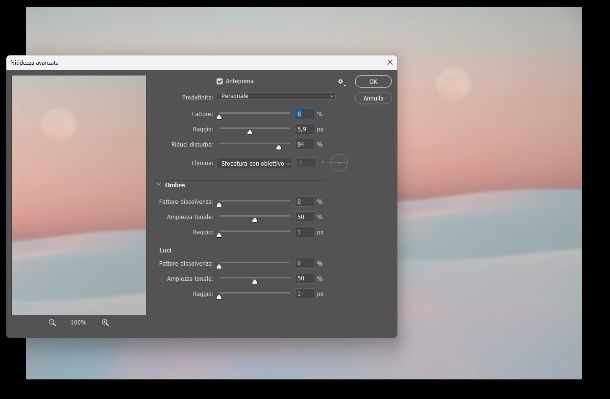Confirm with the OK button
Image resolution: width=610 pixels, height=399 pixels.
(373, 82)
